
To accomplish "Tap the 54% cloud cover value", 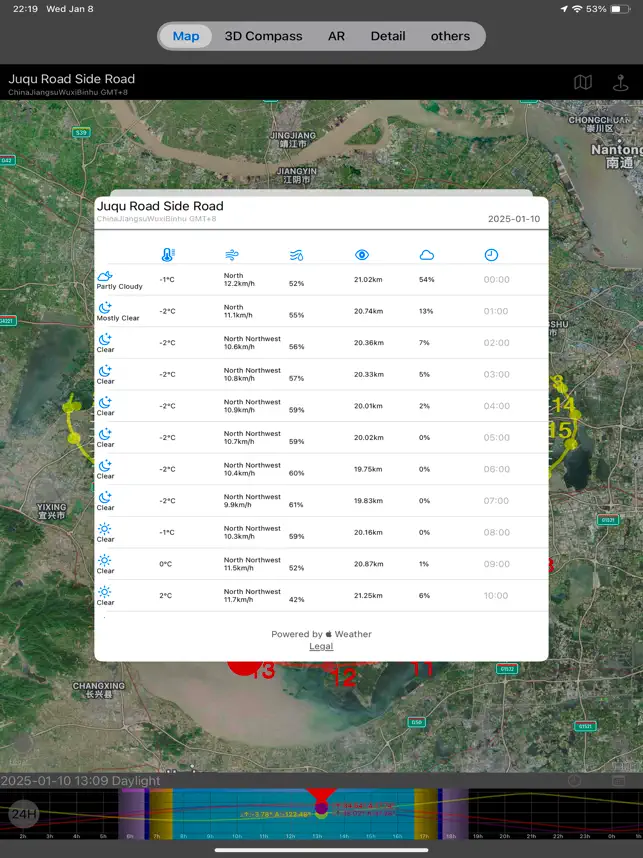I will (x=427, y=280).
